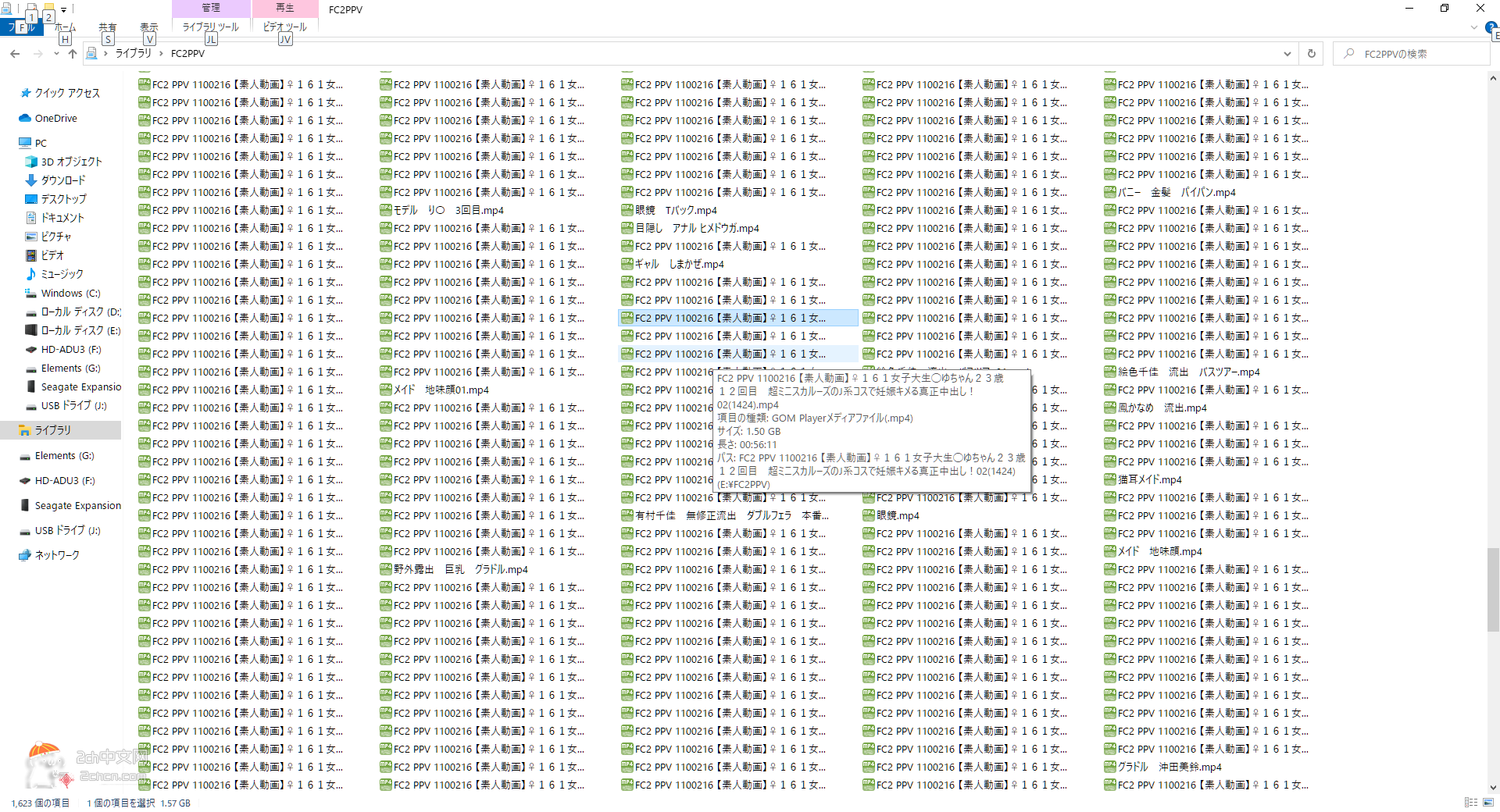Image resolution: width=1500 pixels, height=812 pixels.
Task: Open the Windows (C:) drive
Action: pos(62,294)
